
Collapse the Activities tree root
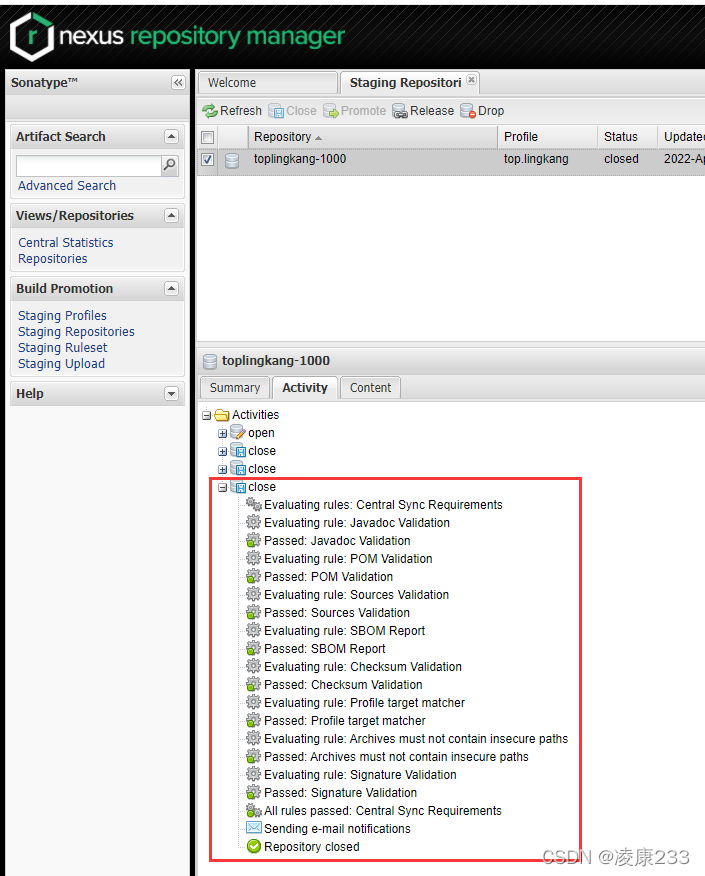207,415
